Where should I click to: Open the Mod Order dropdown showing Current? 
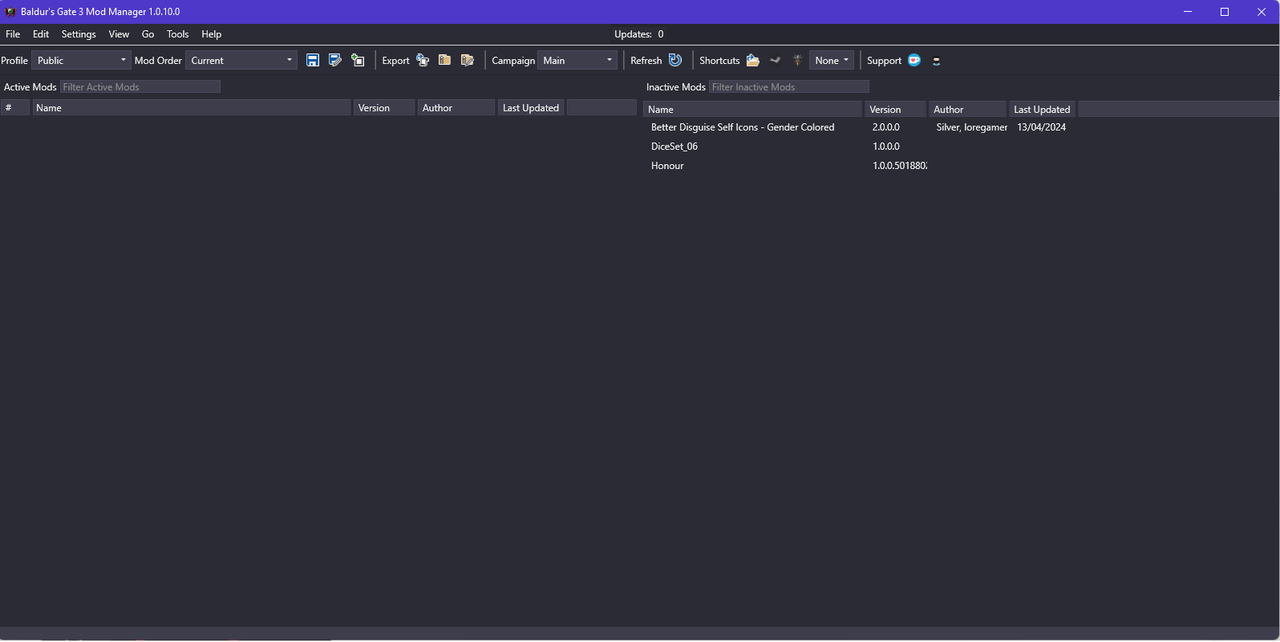[x=241, y=60]
